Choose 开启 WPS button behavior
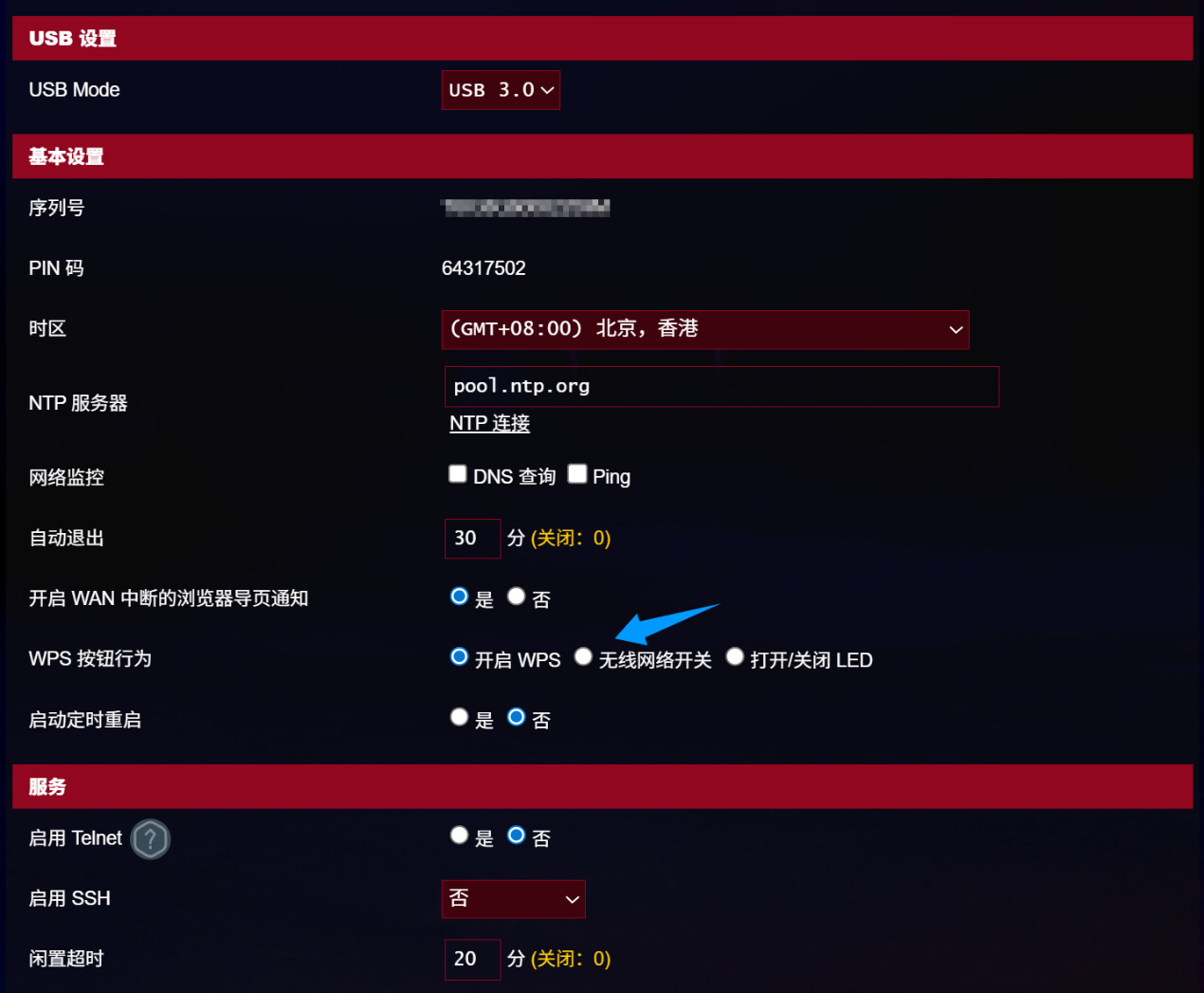The height and width of the screenshot is (993, 1204). [x=459, y=656]
